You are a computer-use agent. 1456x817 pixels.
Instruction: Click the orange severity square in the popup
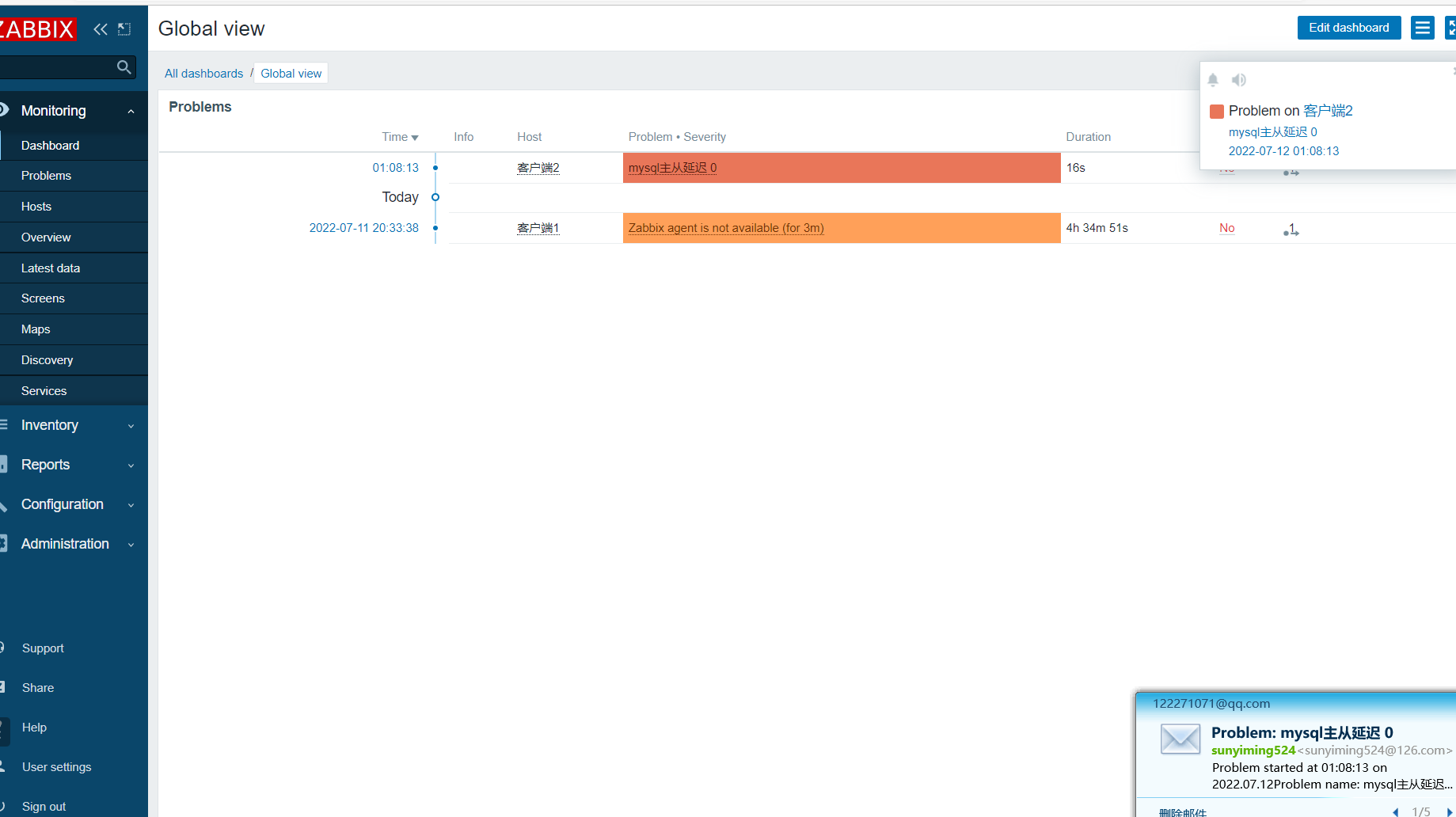(1217, 112)
